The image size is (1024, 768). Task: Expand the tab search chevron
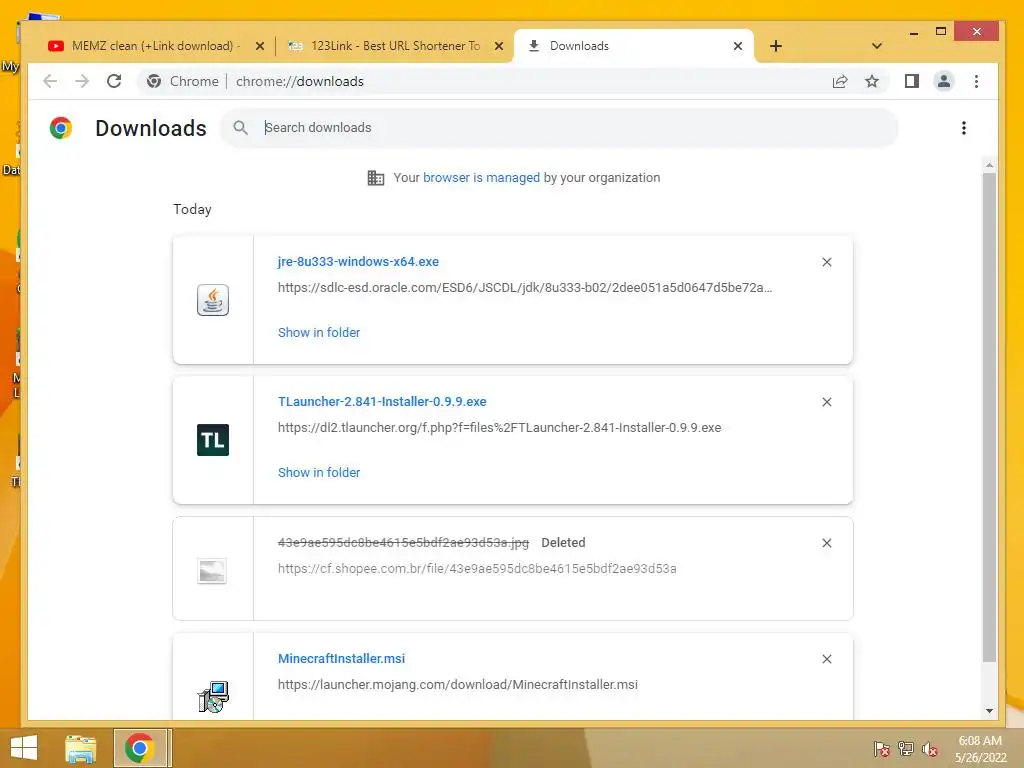coord(876,46)
